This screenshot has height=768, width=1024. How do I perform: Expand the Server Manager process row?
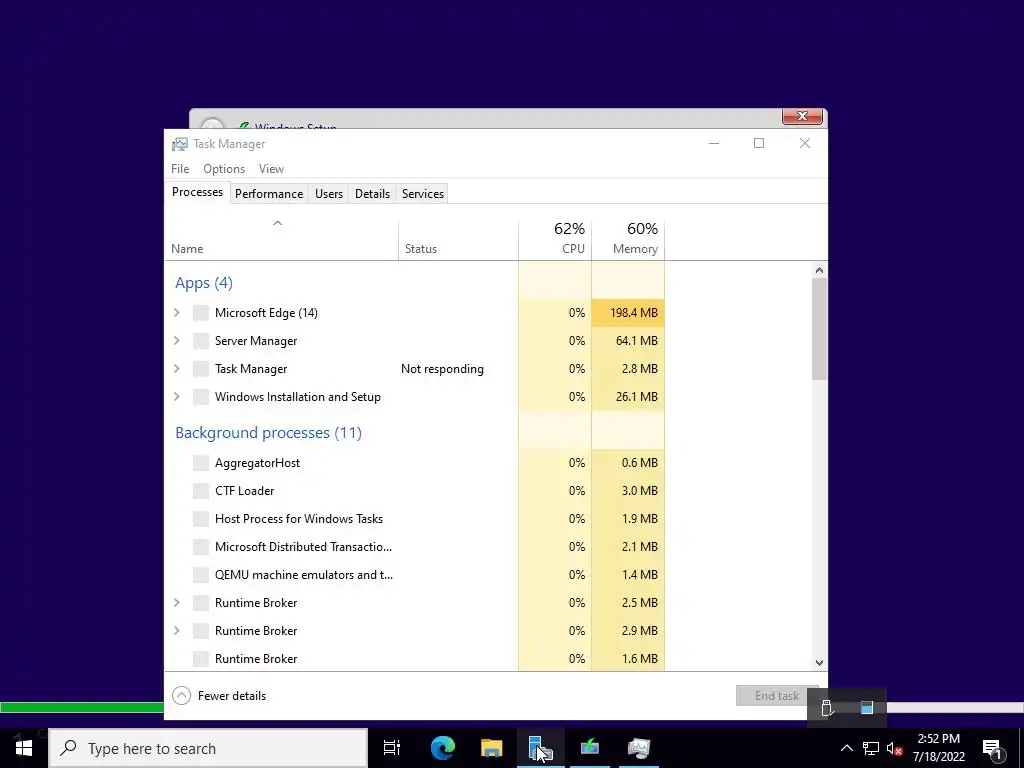click(x=176, y=341)
